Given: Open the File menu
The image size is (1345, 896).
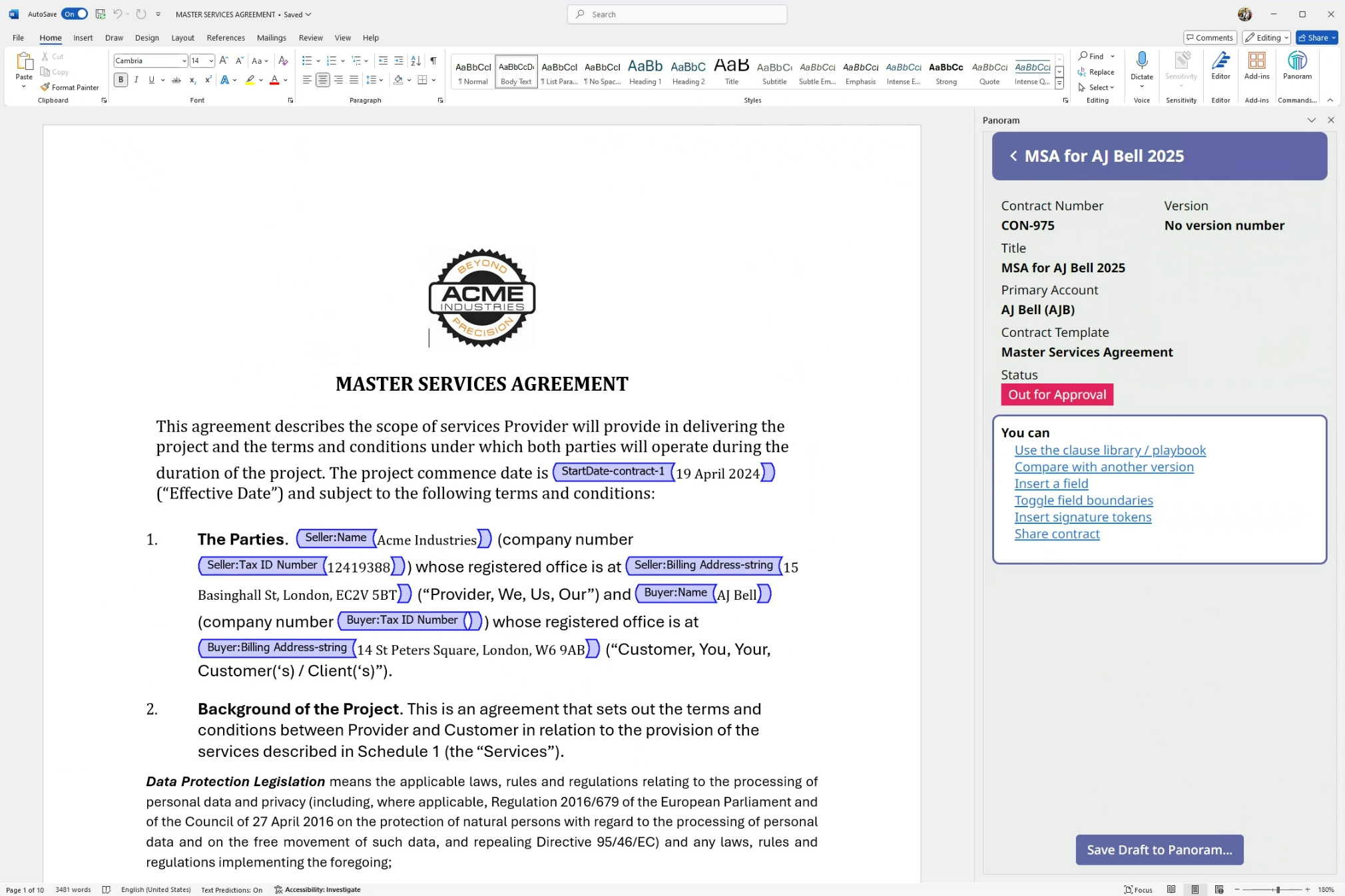Looking at the screenshot, I should (19, 37).
